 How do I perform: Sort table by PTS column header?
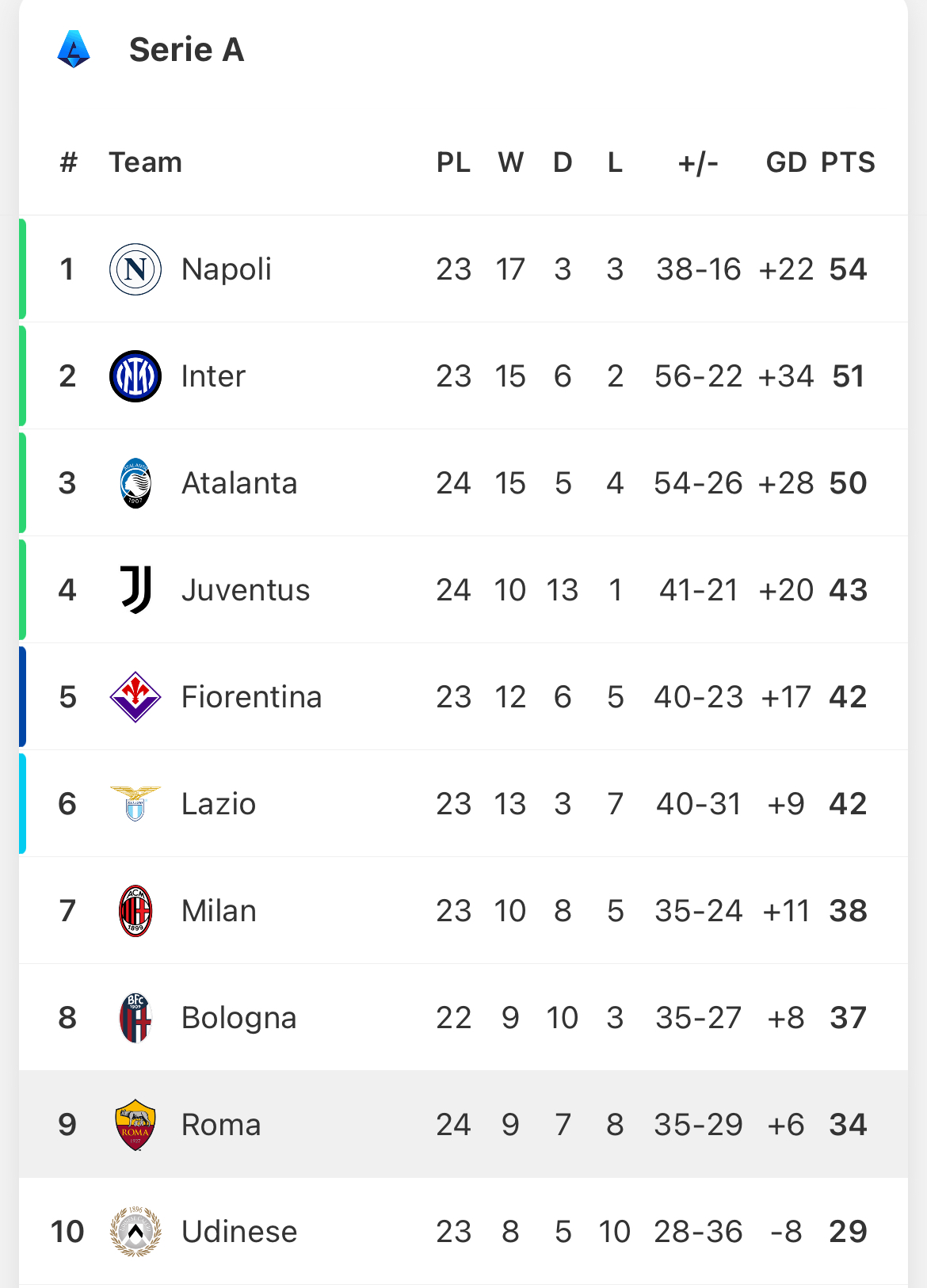[848, 162]
